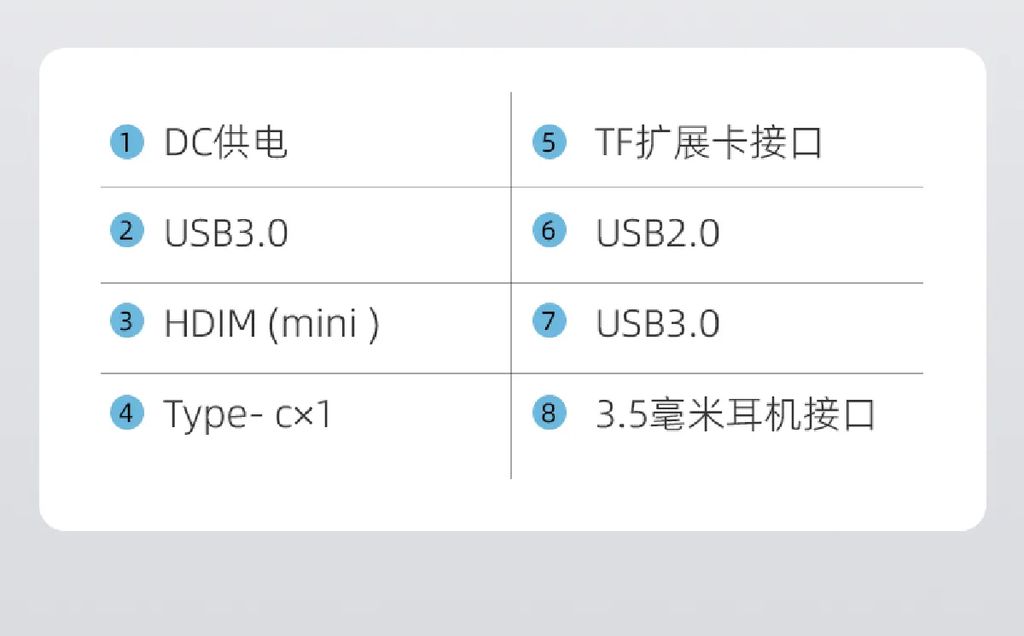Select the USB3.0 label beside number 2
The image size is (1024, 636).
coord(226,233)
